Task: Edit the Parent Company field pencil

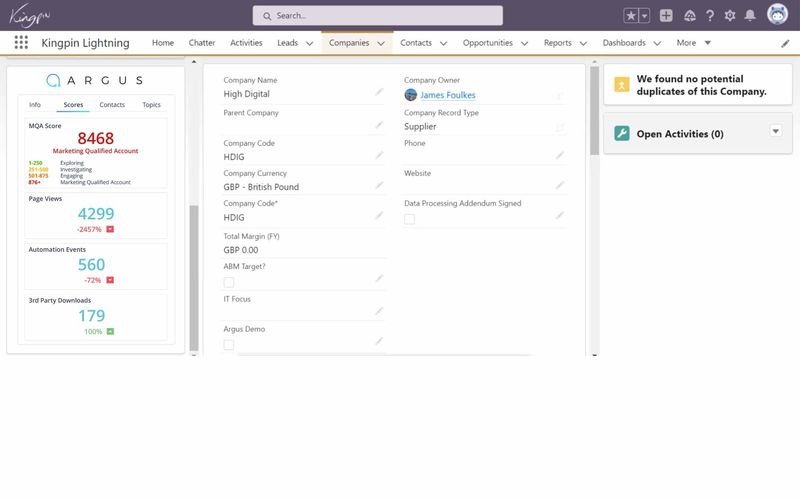Action: tap(379, 124)
